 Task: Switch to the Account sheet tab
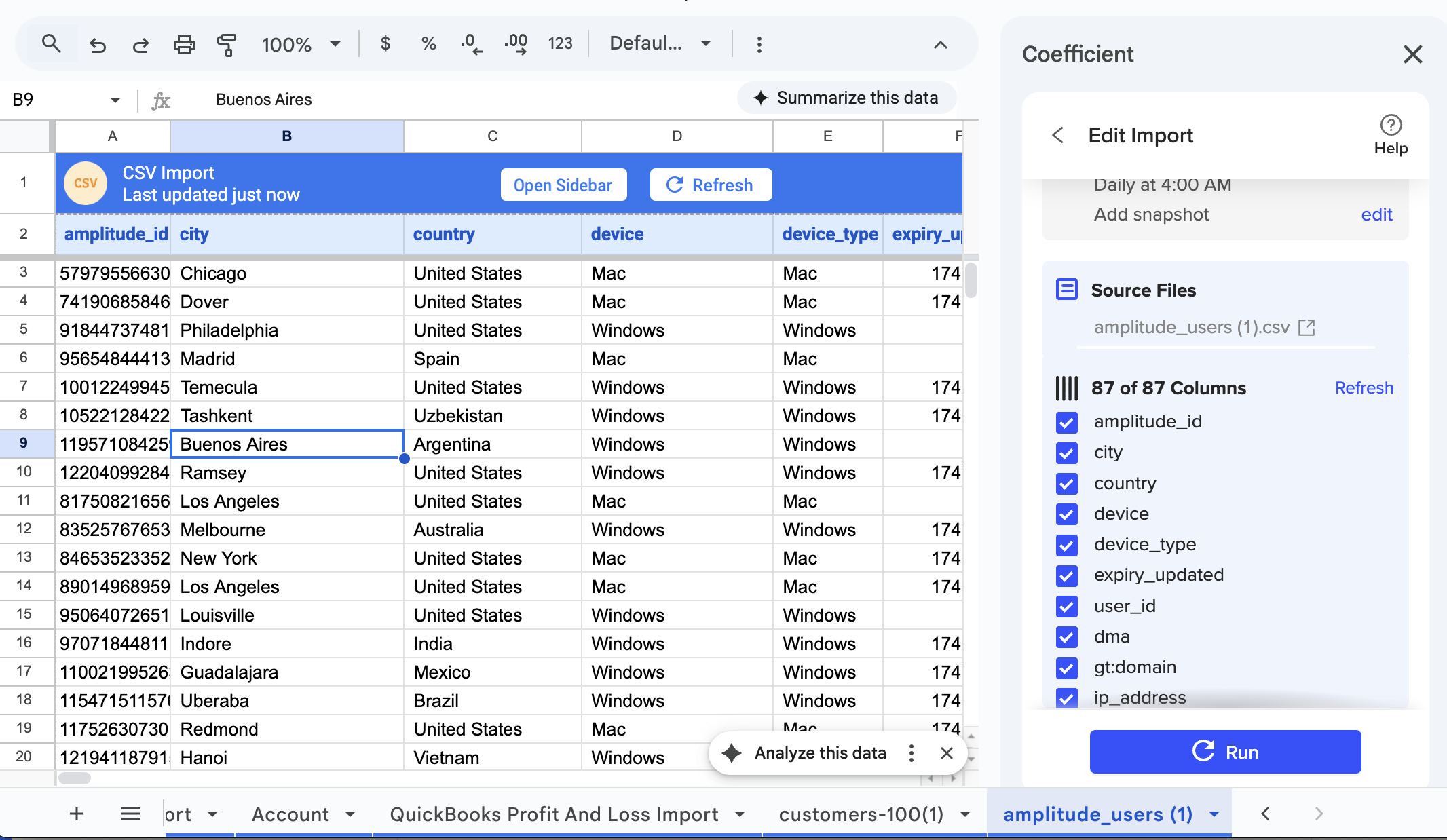[290, 814]
